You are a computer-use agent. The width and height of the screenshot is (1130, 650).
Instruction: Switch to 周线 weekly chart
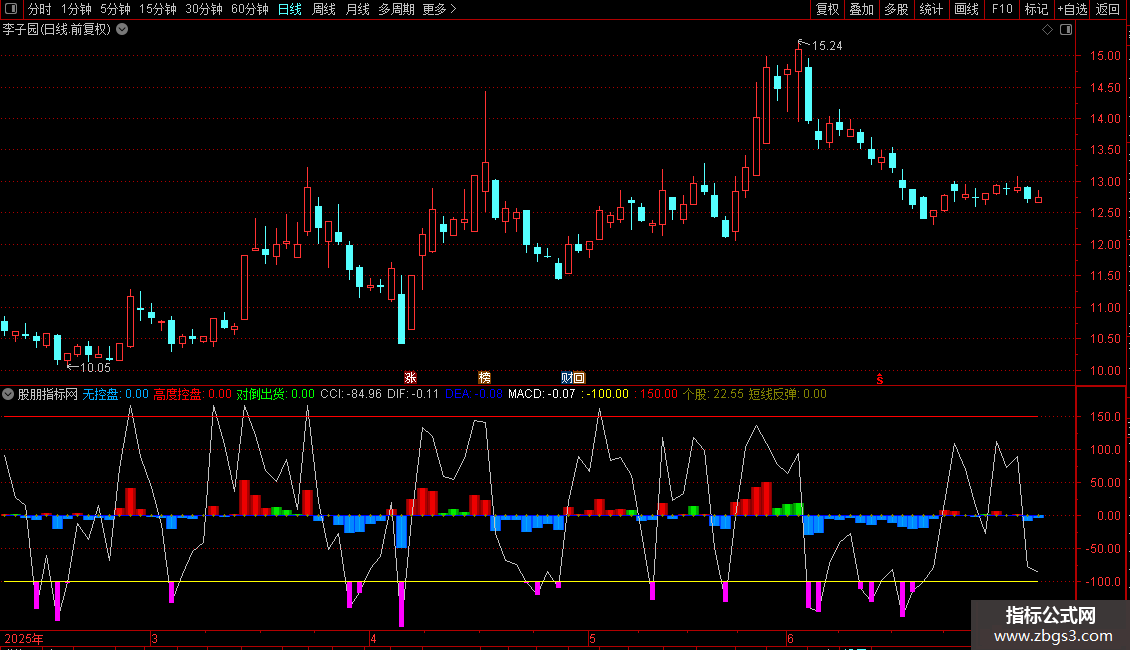324,9
